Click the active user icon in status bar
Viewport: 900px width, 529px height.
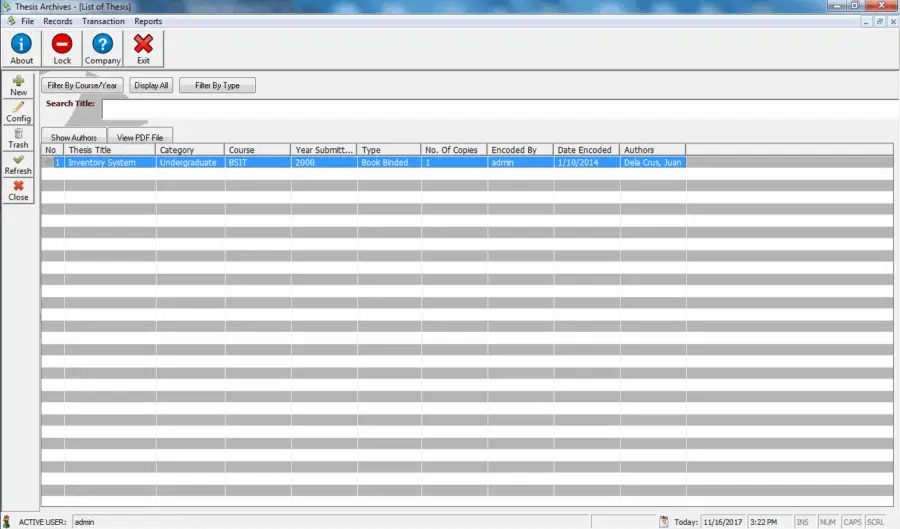pyautogui.click(x=7, y=522)
